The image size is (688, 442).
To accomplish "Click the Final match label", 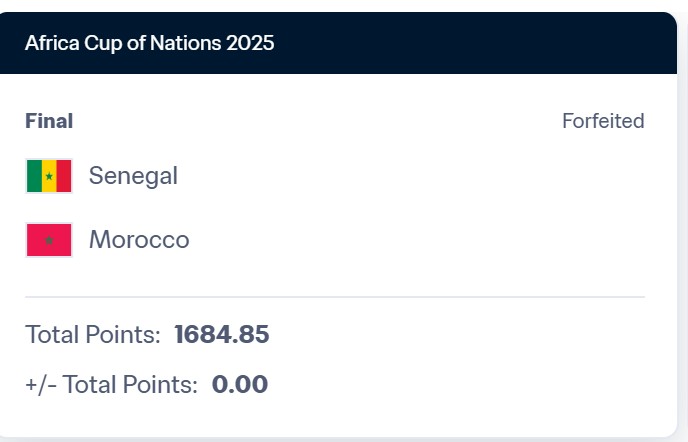I will click(x=49, y=121).
